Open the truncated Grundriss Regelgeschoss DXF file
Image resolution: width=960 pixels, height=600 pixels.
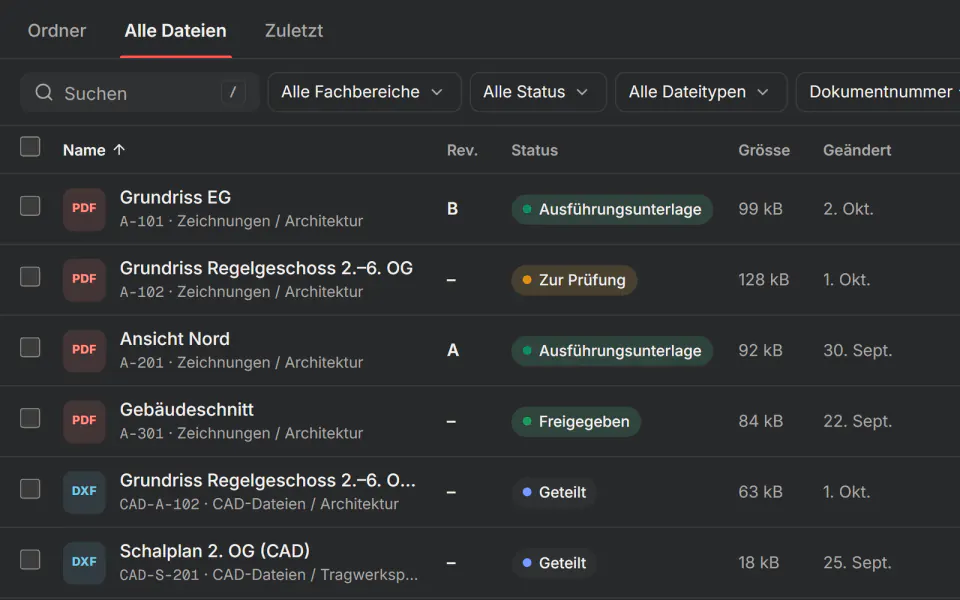(268, 481)
